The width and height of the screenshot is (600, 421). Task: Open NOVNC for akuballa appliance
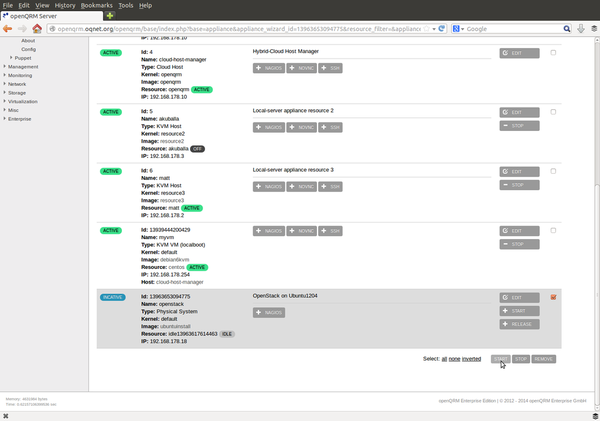[x=302, y=127]
